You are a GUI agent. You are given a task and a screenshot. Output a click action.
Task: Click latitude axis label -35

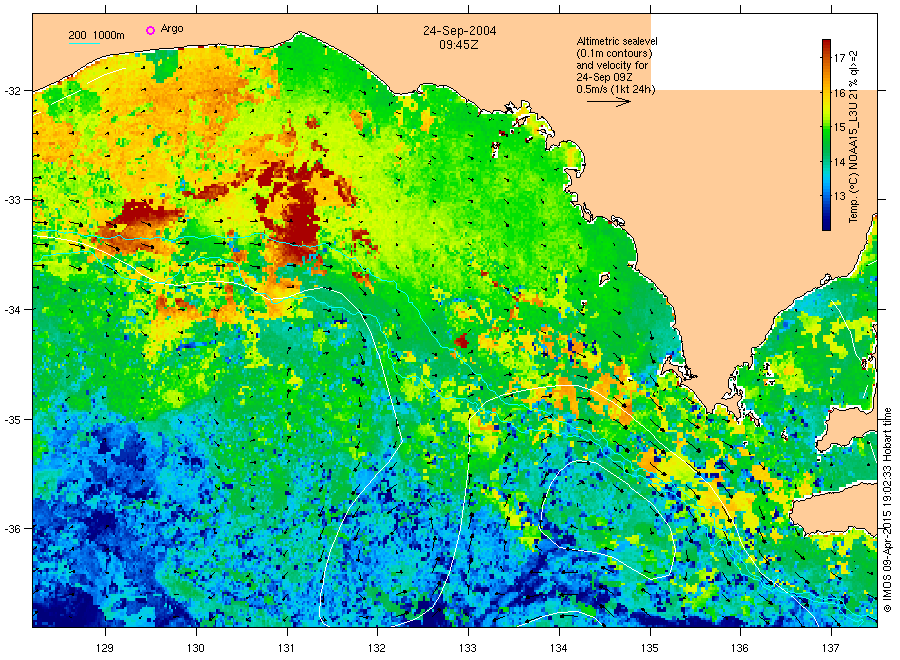(13, 420)
